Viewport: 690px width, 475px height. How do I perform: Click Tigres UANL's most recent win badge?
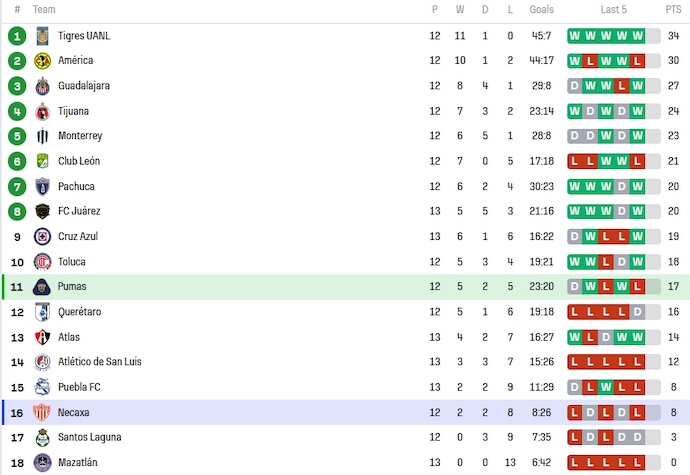[637, 36]
